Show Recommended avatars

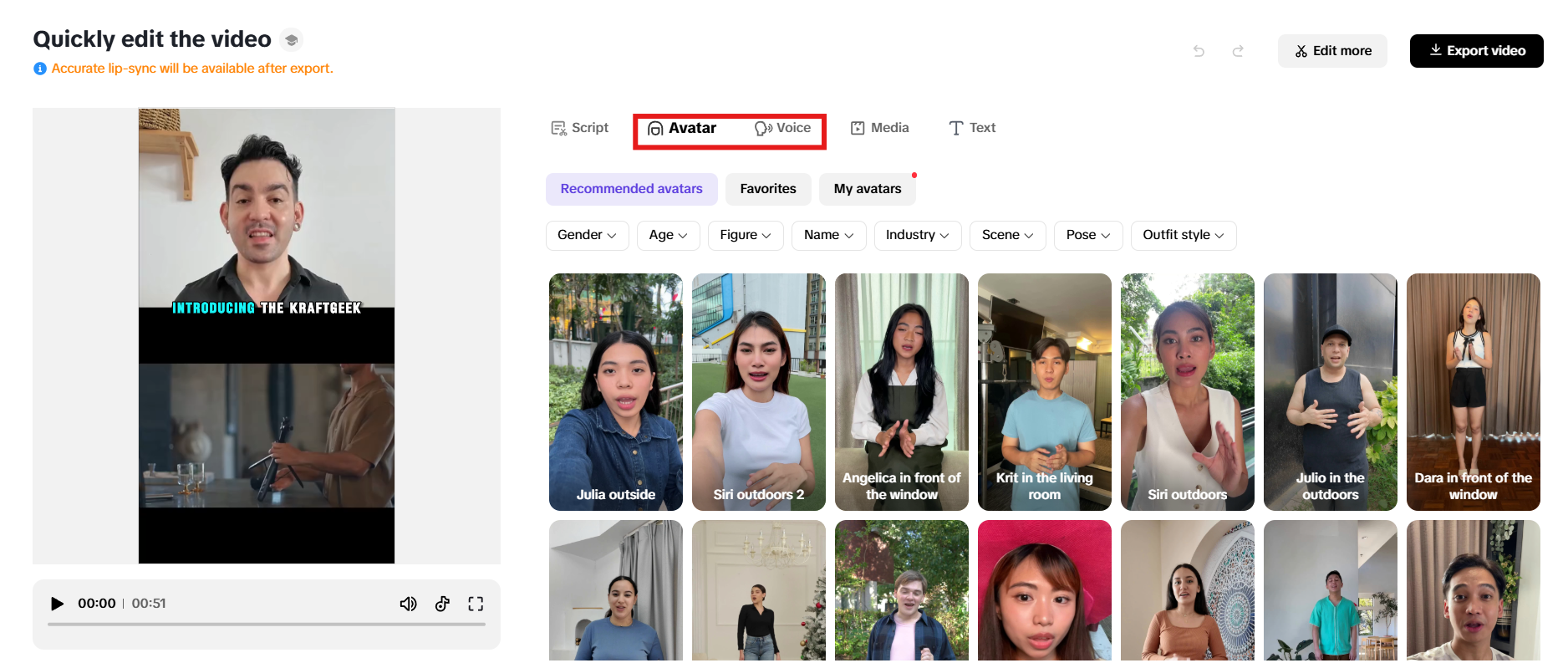click(631, 189)
